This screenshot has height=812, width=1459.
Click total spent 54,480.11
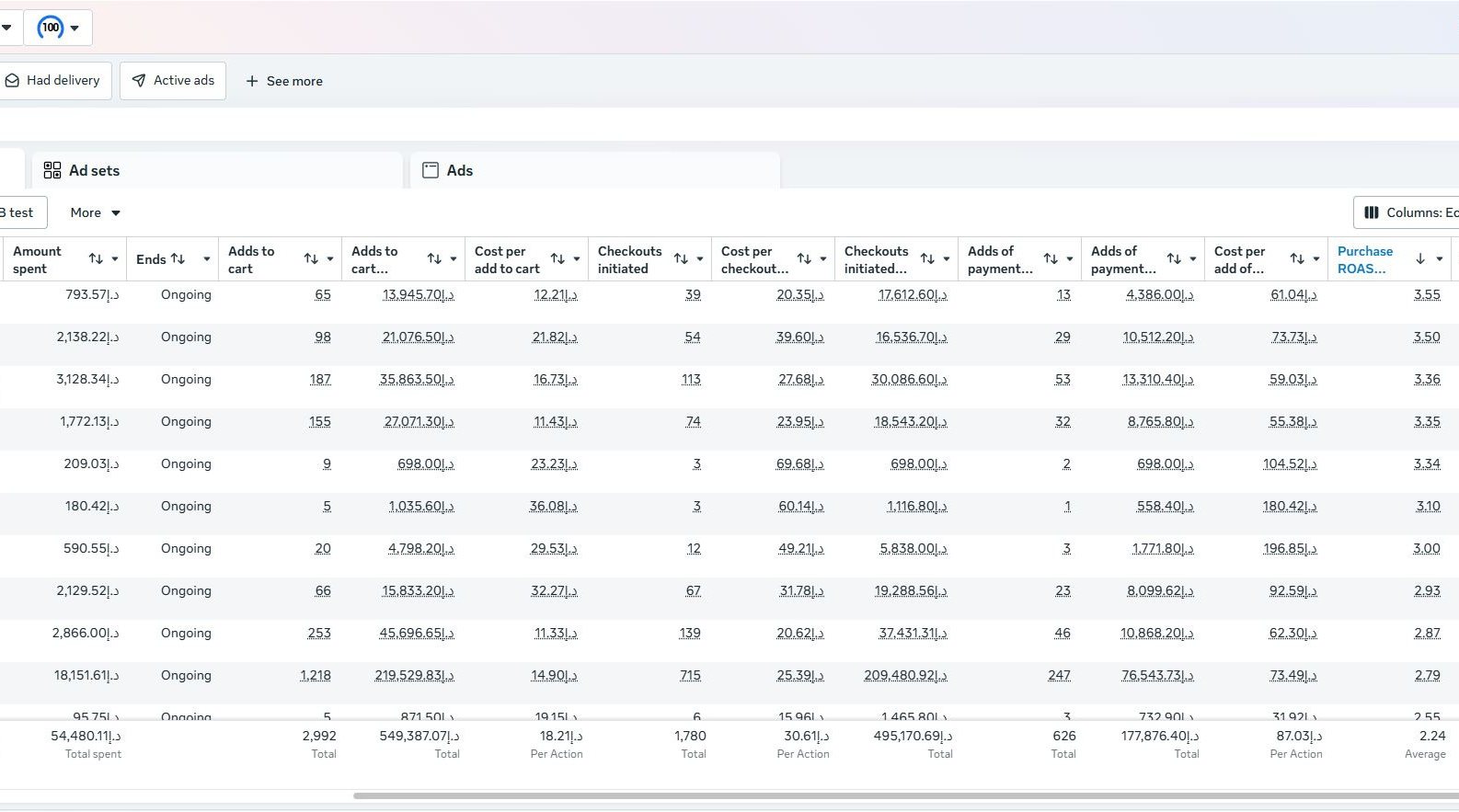coord(86,736)
